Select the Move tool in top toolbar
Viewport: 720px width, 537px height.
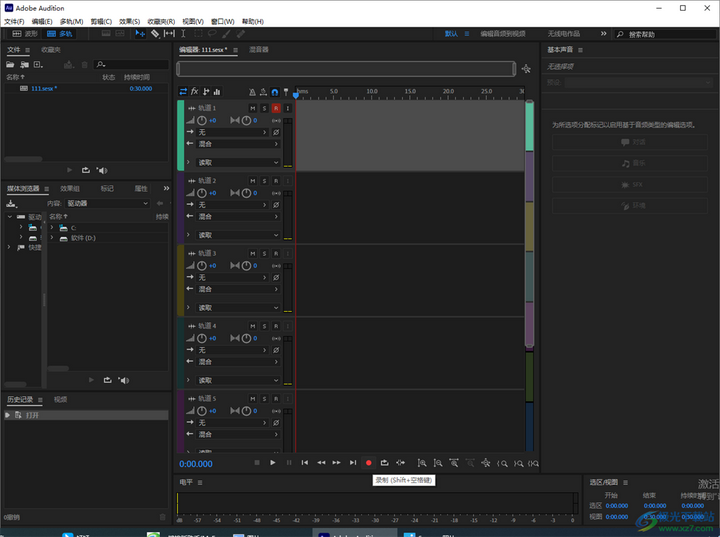coord(140,34)
